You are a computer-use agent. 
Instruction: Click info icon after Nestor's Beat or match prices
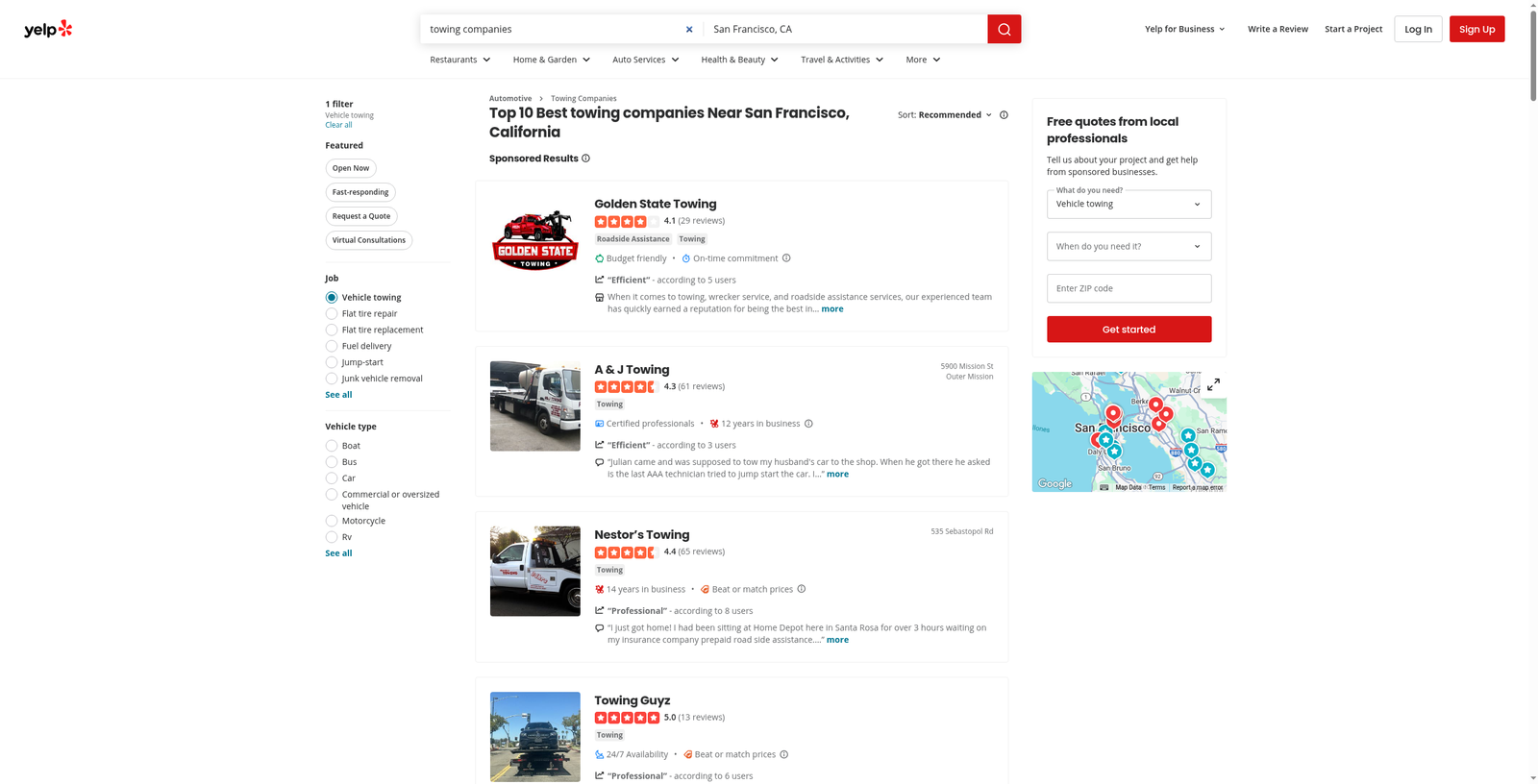click(802, 589)
